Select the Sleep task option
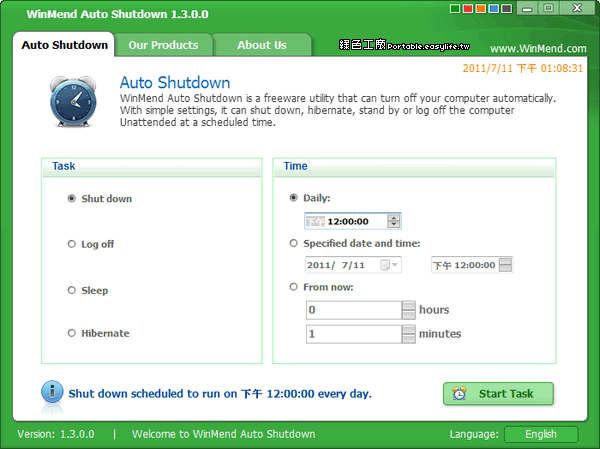600x449 pixels. tap(88, 290)
